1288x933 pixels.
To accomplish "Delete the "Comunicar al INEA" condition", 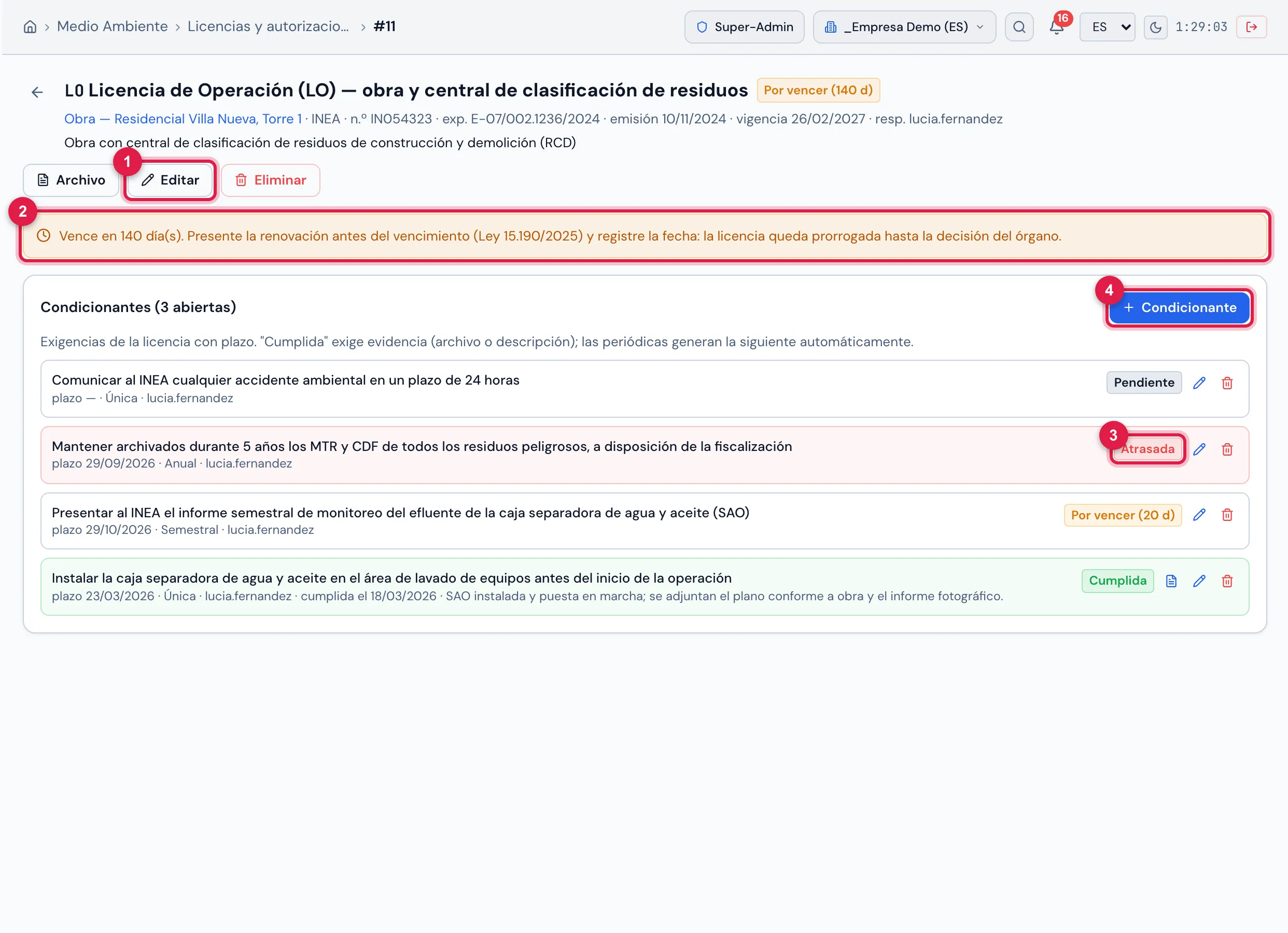I will (1227, 383).
